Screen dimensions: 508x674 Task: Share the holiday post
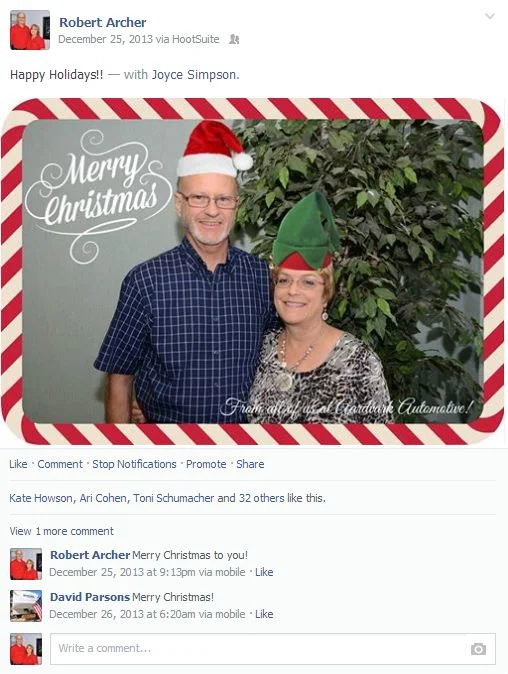tap(250, 464)
